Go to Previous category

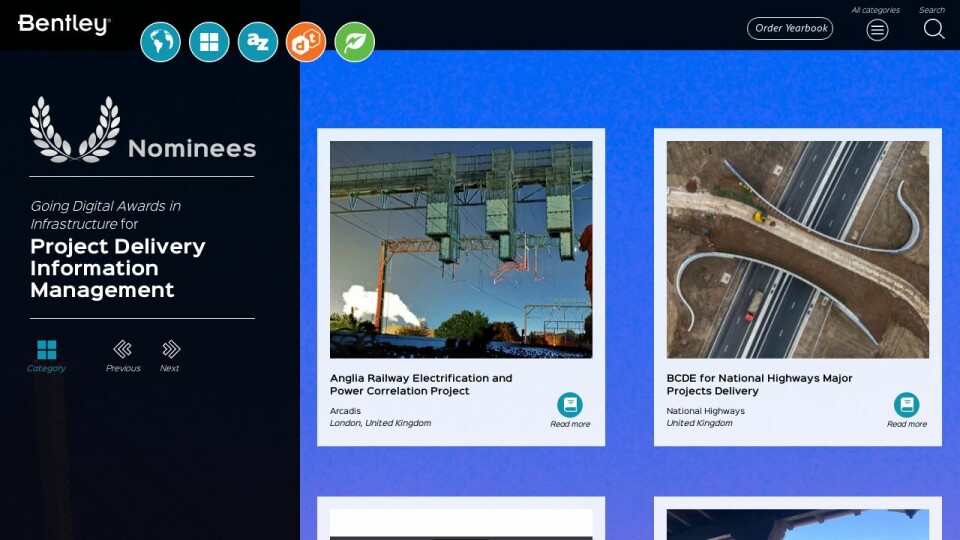[x=123, y=349]
